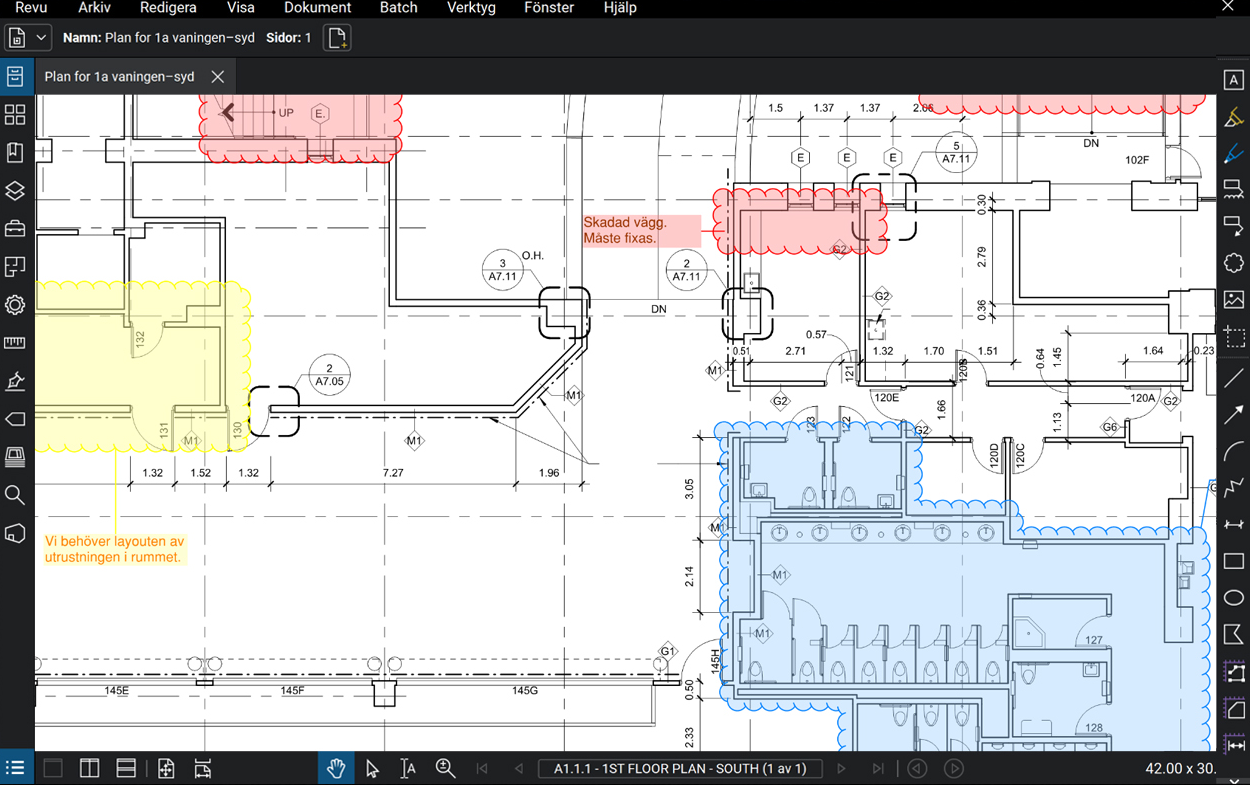Viewport: 1250px width, 785px height.
Task: Open the Measurements ruler panel
Action: coord(15,343)
